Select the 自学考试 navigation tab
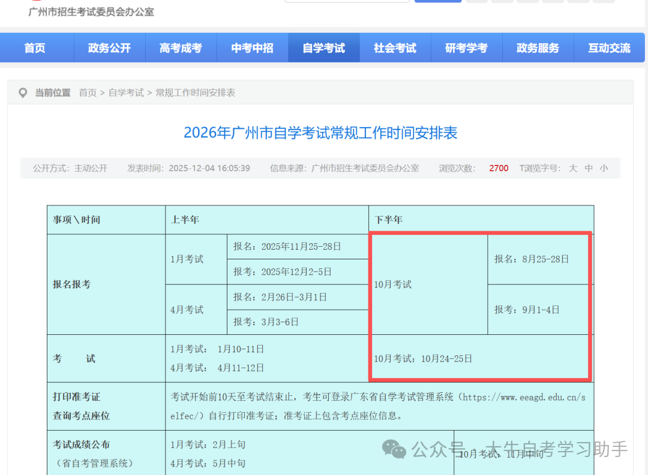This screenshot has height=475, width=648. tap(323, 48)
